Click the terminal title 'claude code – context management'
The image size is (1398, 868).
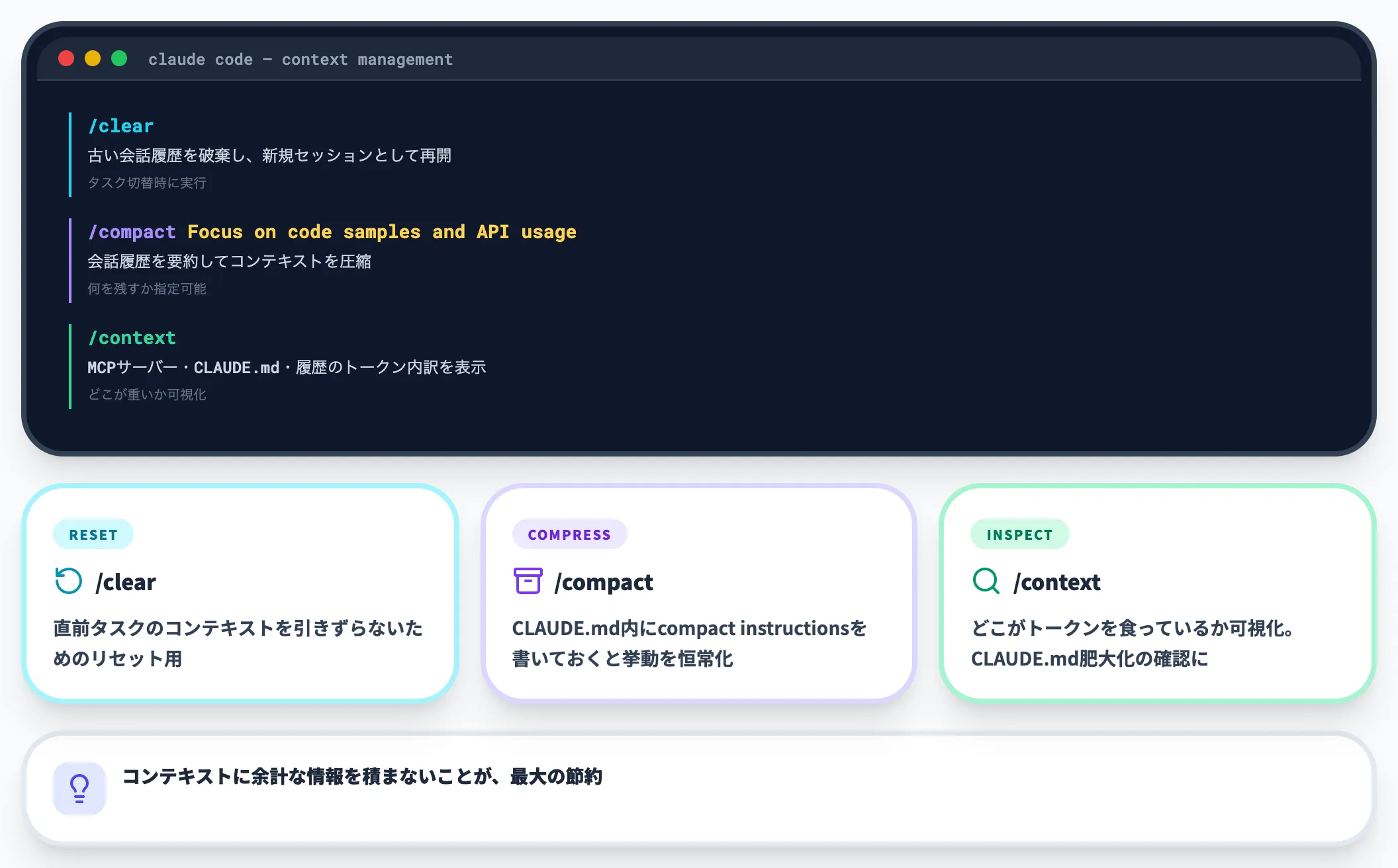(301, 60)
